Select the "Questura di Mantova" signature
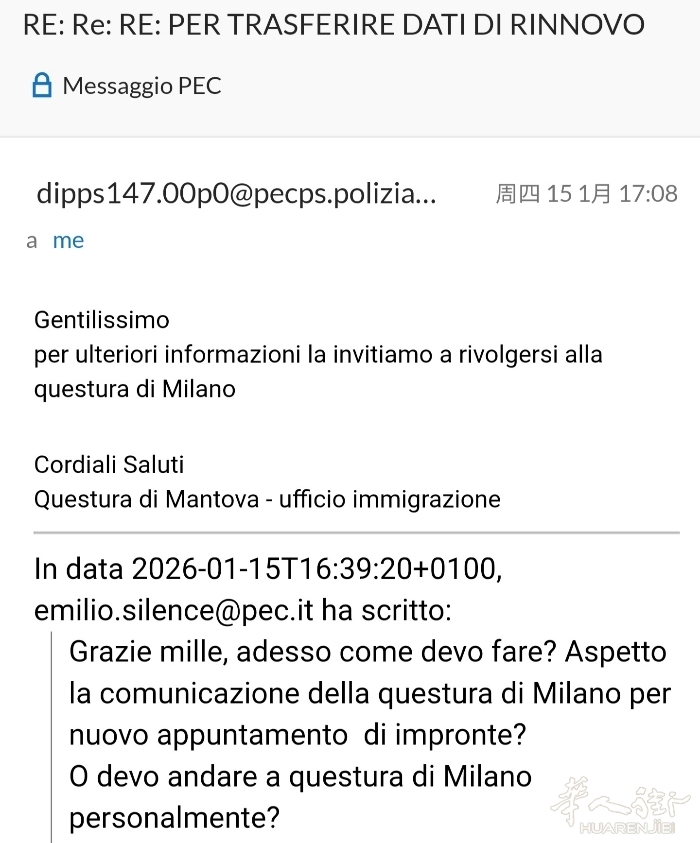The width and height of the screenshot is (700, 843). [x=267, y=498]
